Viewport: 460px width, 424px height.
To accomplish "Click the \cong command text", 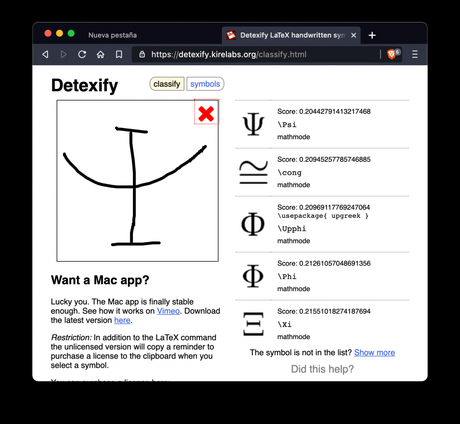I will [289, 173].
